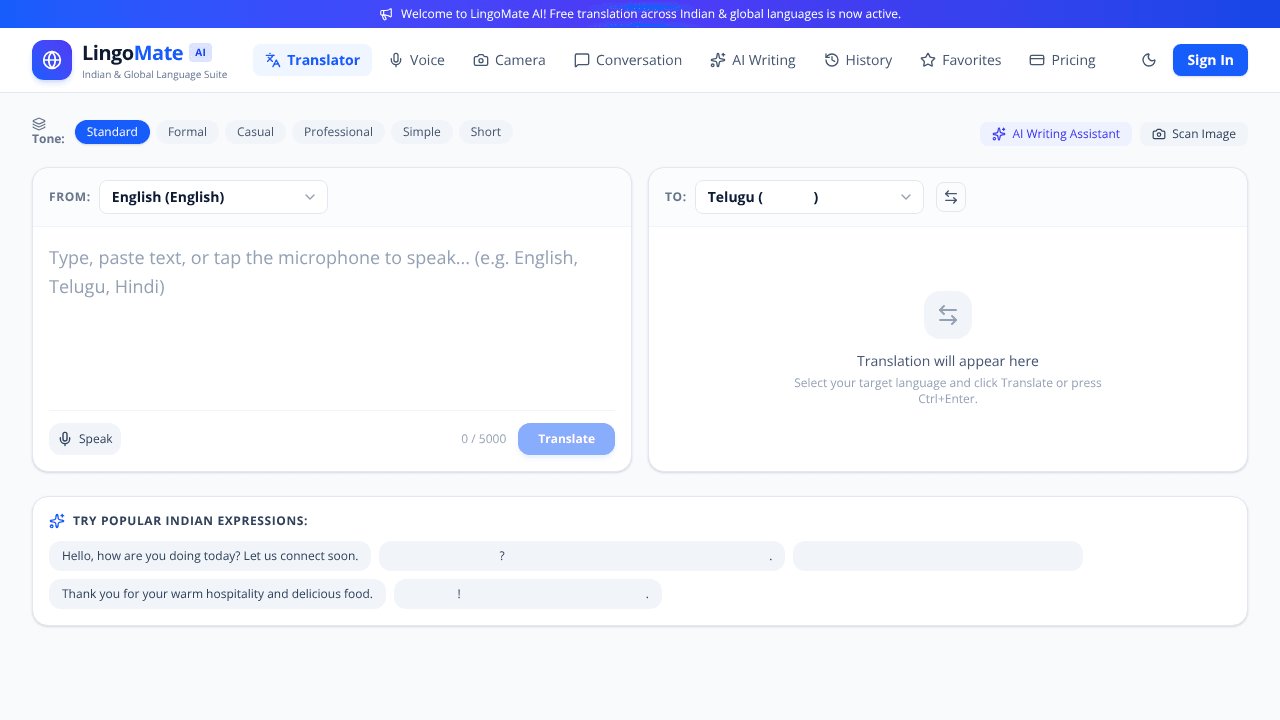Go to Favorites

[x=961, y=60]
